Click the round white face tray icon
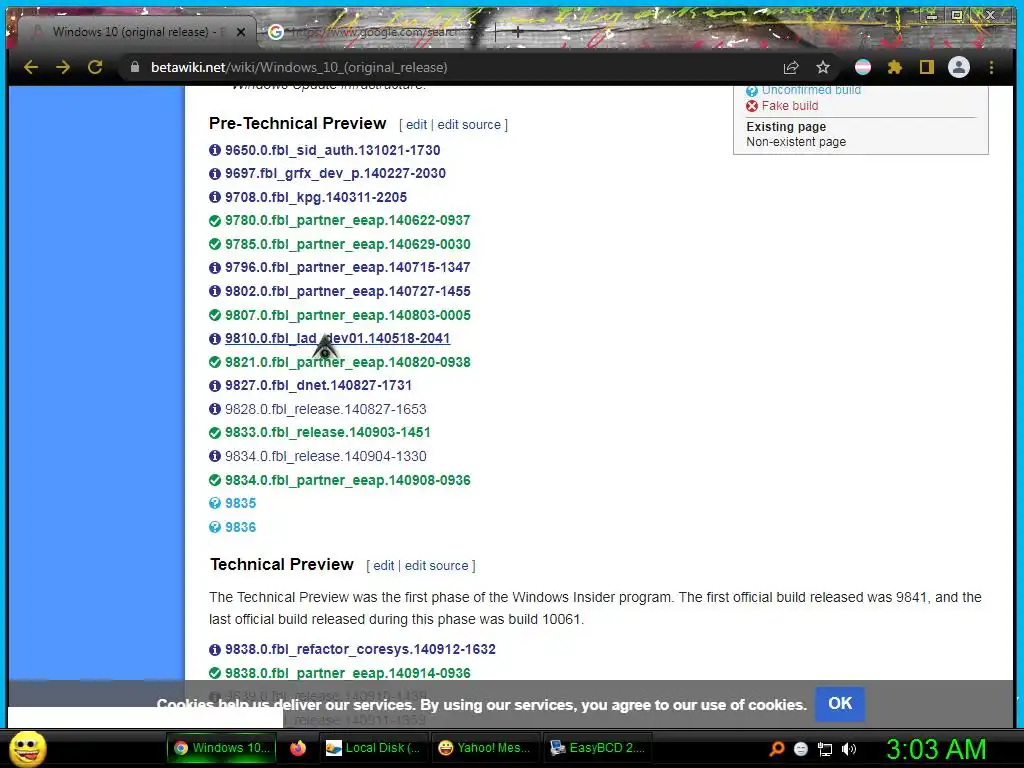This screenshot has width=1024, height=768. [x=801, y=749]
